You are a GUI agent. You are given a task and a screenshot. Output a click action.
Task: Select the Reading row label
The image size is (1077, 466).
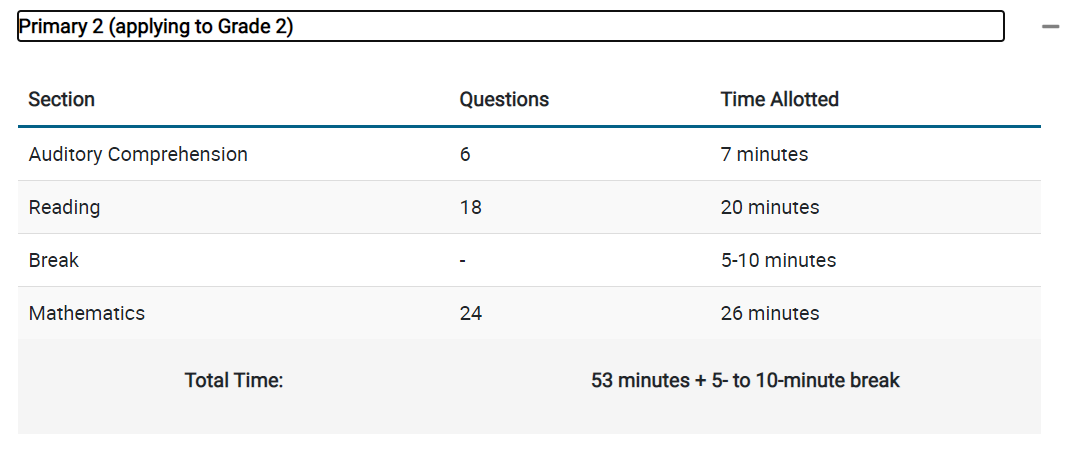point(65,208)
